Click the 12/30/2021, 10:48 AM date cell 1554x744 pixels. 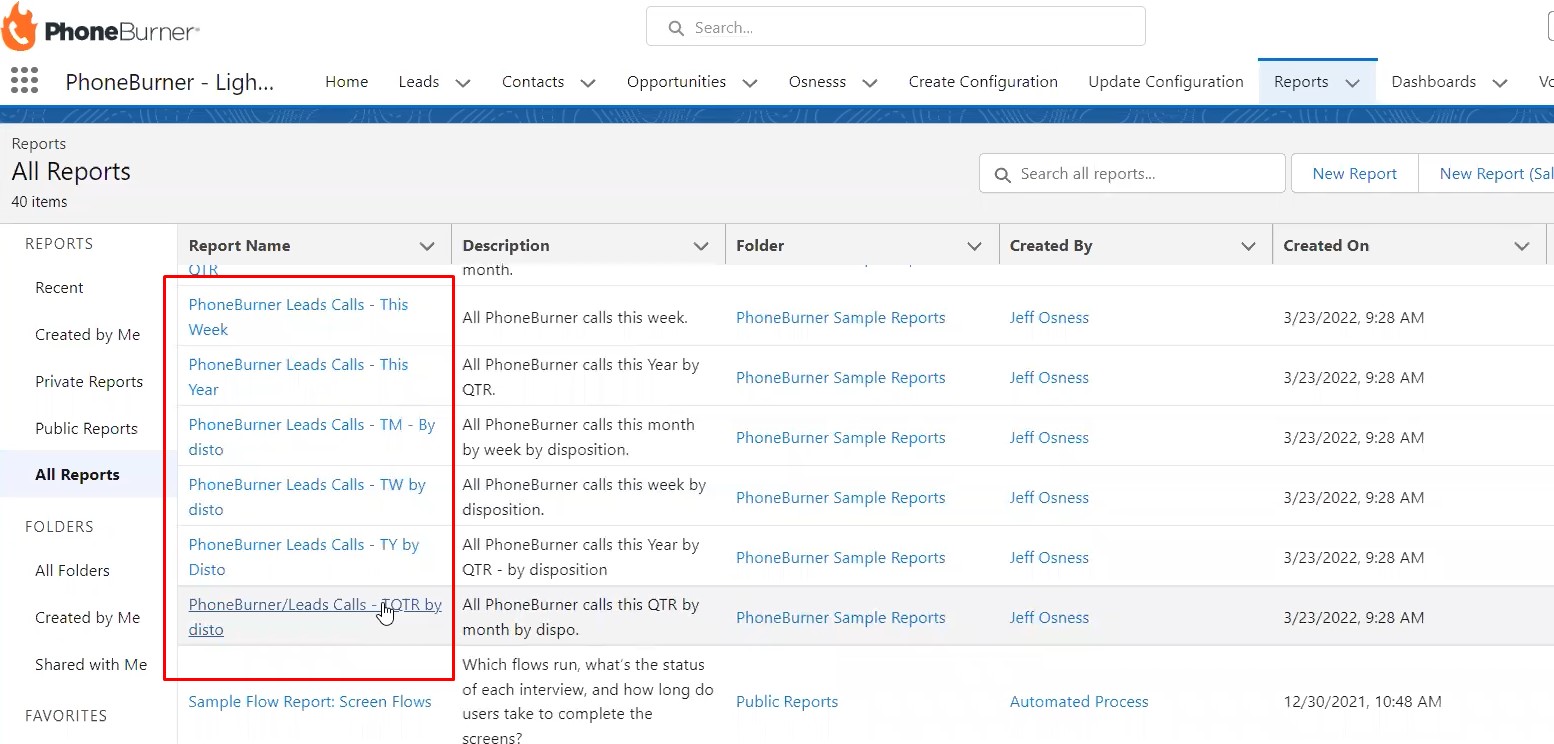click(1362, 702)
